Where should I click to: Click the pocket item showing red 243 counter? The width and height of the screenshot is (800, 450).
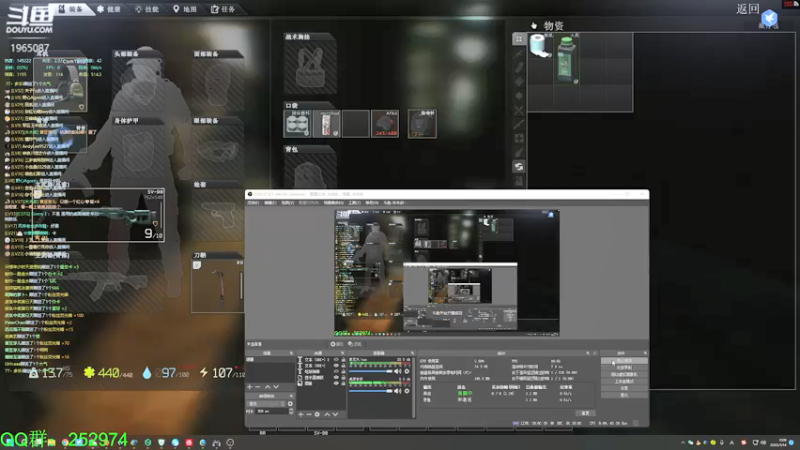pos(385,124)
